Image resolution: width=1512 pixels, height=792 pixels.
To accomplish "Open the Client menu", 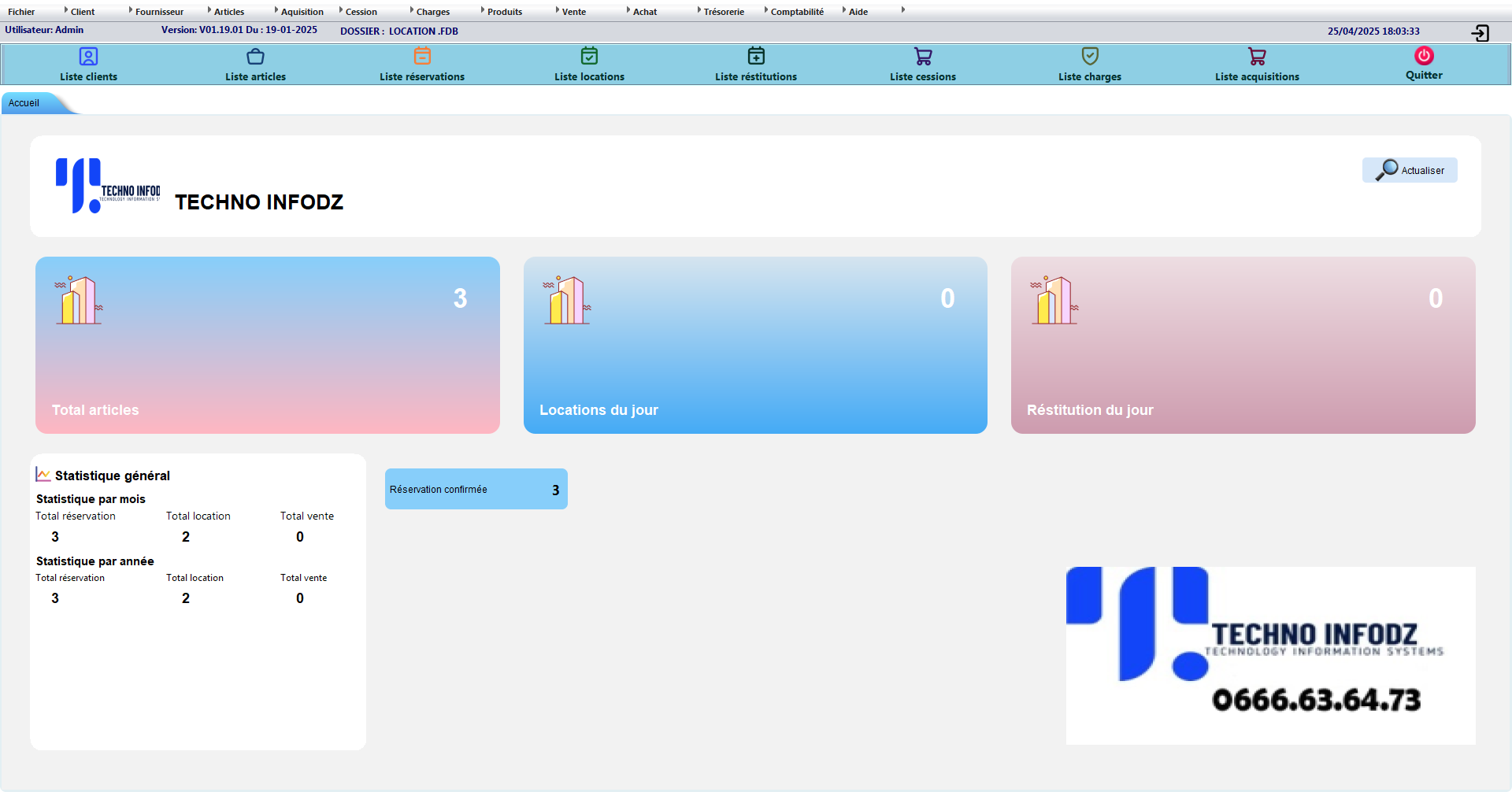I will (83, 12).
